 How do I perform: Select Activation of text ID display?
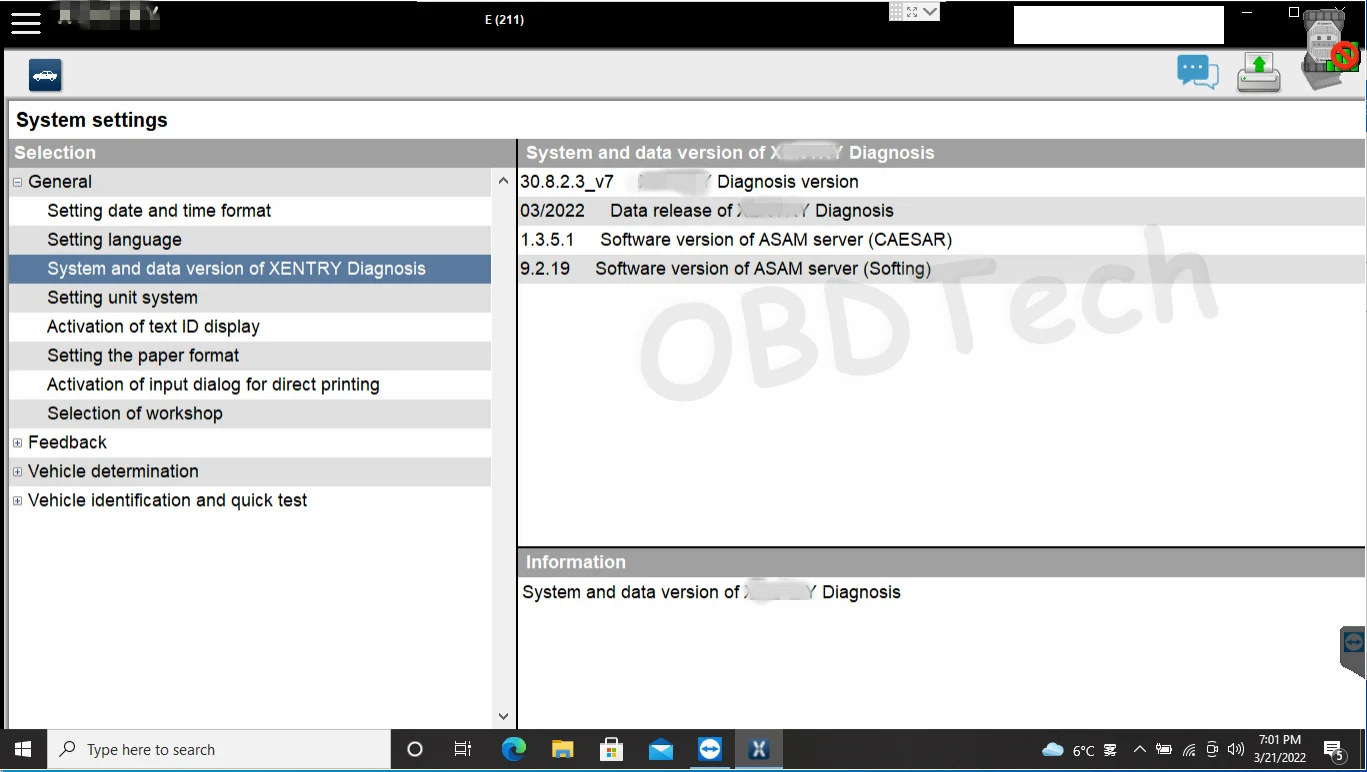pyautogui.click(x=250, y=327)
